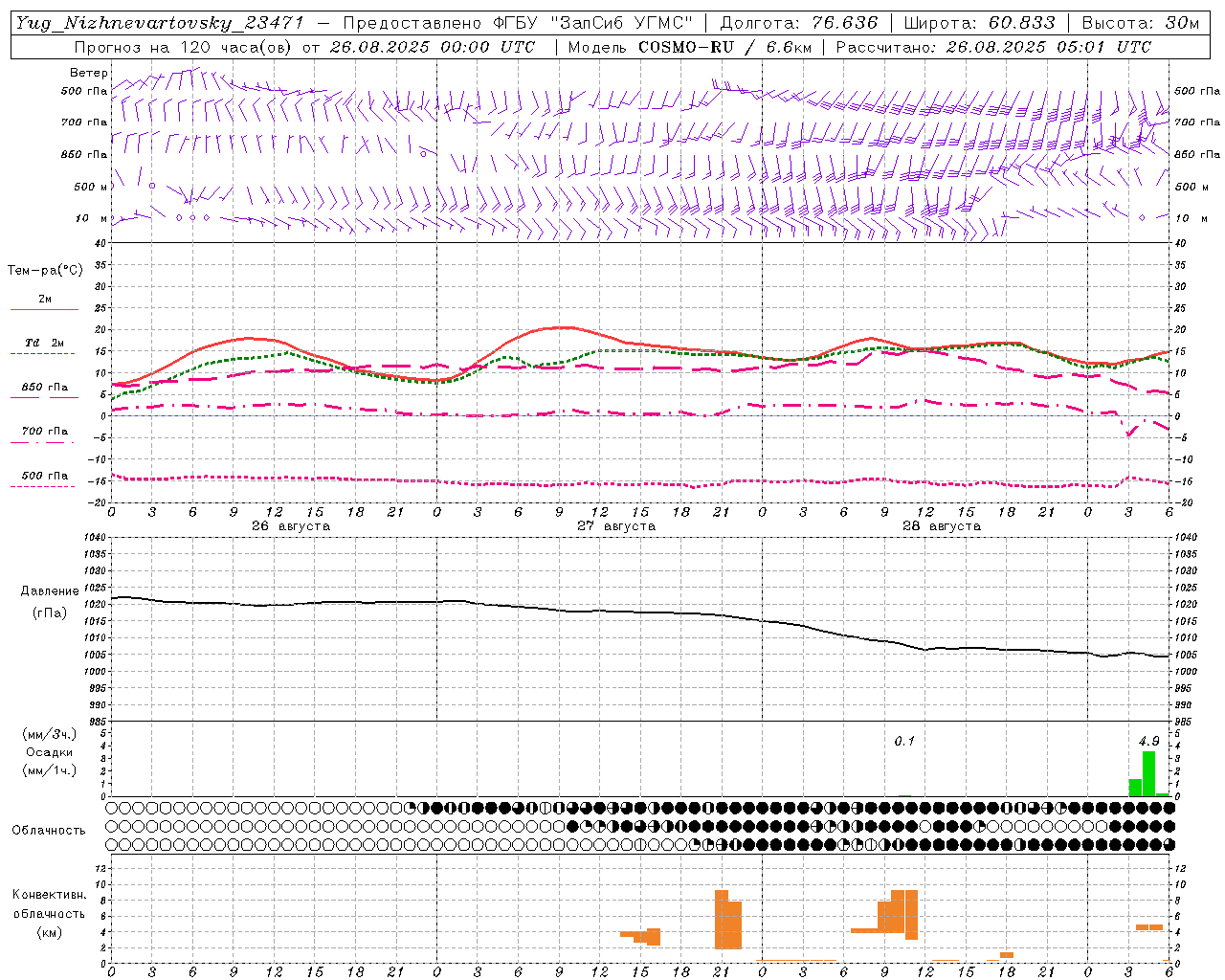Click the model label COSMO-RU / 6.6км
The width and height of the screenshot is (1225, 980).
pos(725,47)
